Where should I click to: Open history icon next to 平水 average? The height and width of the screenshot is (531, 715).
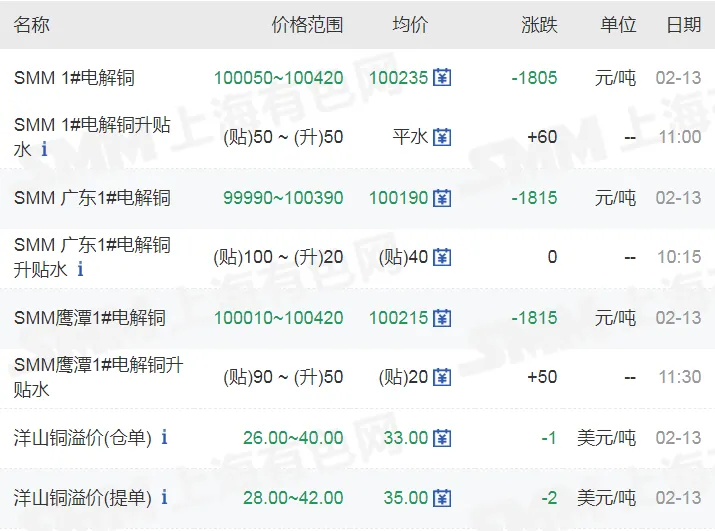point(442,137)
